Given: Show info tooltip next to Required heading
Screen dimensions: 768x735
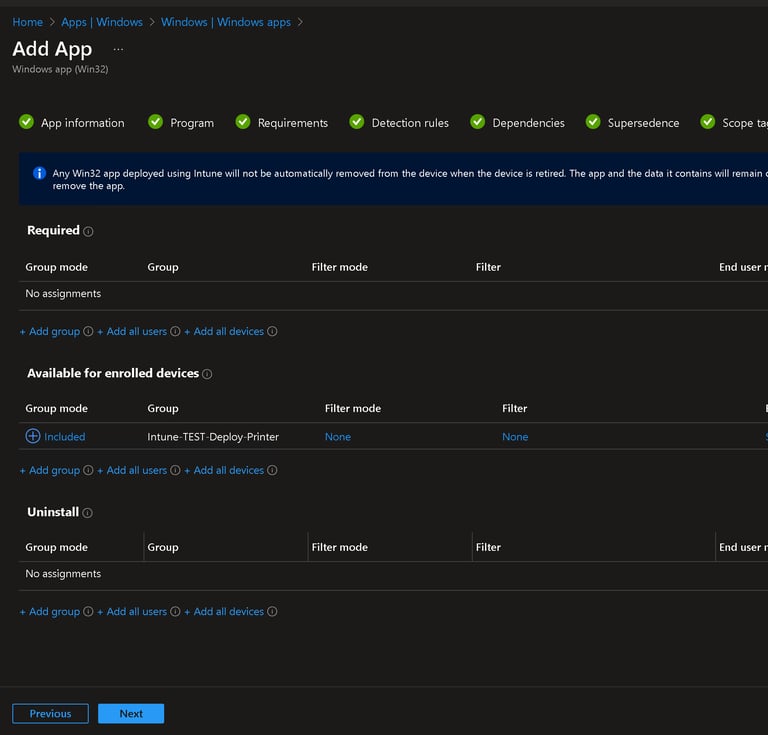Looking at the screenshot, I should coord(88,231).
